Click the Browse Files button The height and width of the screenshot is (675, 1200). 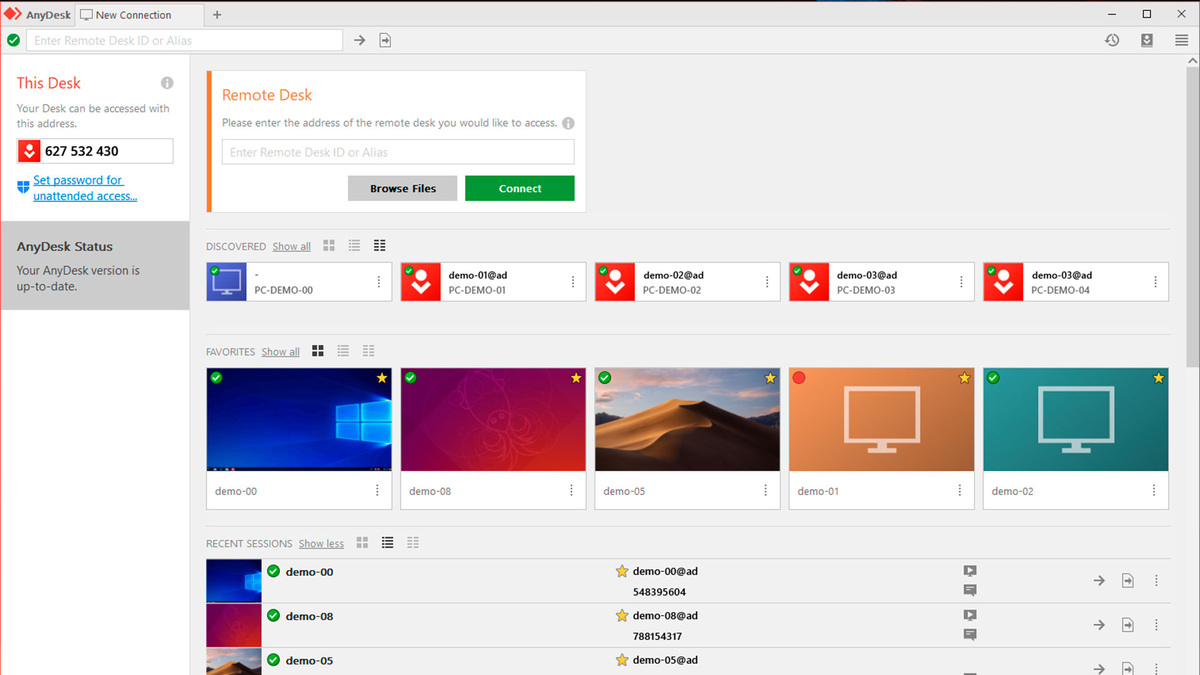(x=403, y=188)
